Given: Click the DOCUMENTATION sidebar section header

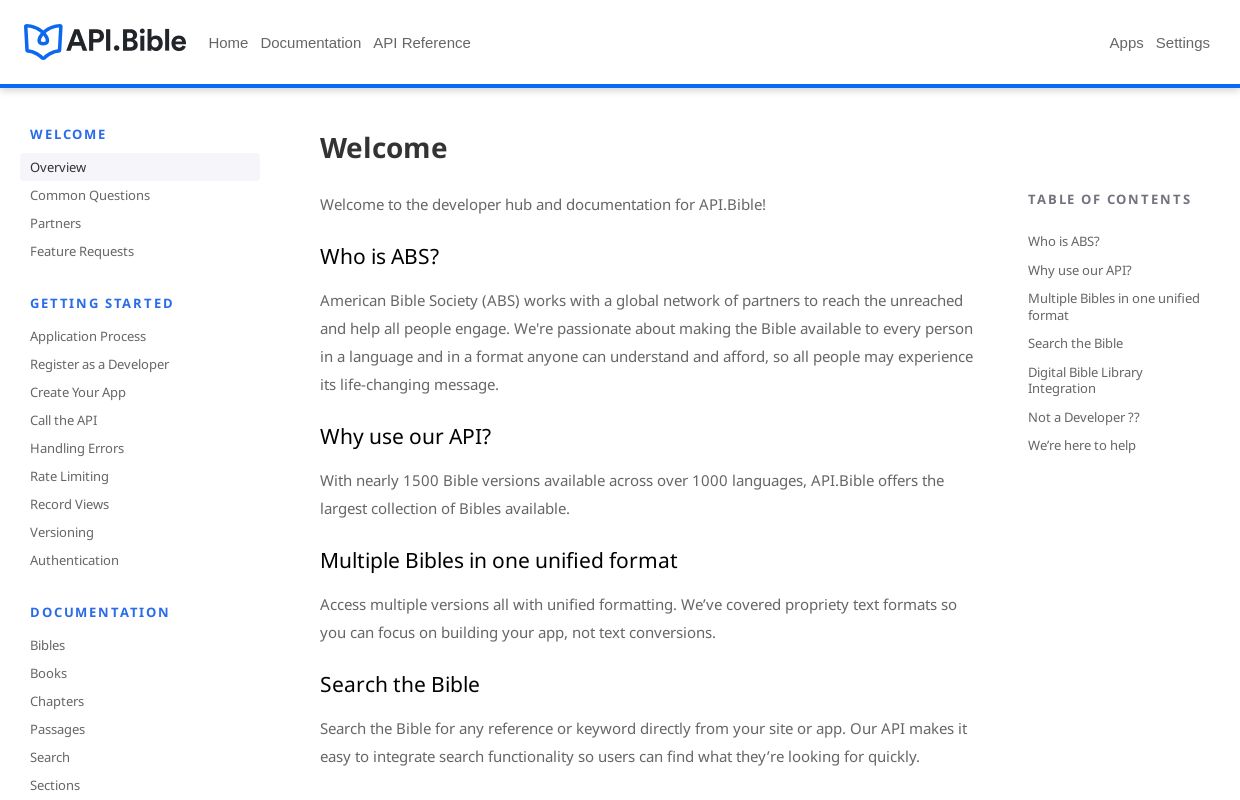Looking at the screenshot, I should coord(100,612).
